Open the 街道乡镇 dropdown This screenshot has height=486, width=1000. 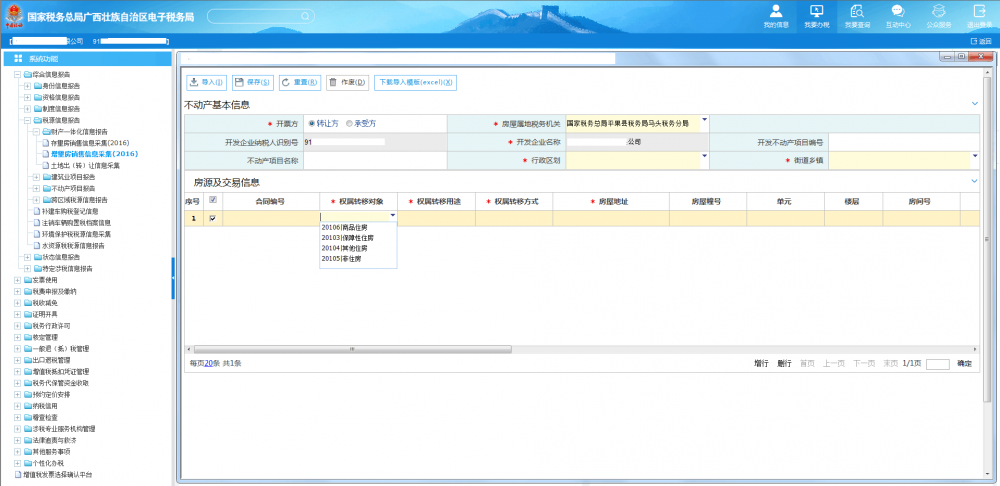(x=974, y=157)
